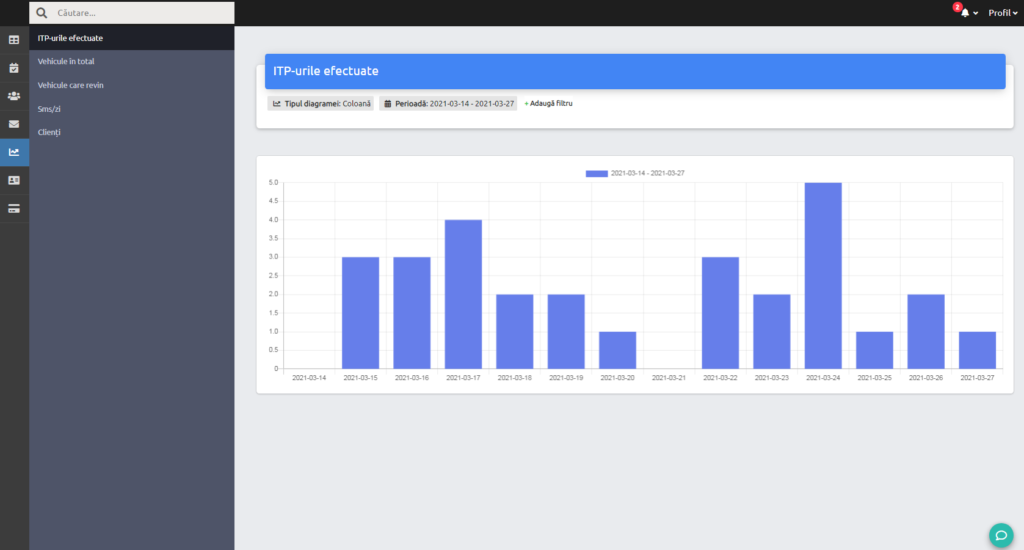Toggle the 2021-03-14 - 2021-03-27 legend dataset
This screenshot has height=550, width=1024.
click(634, 173)
